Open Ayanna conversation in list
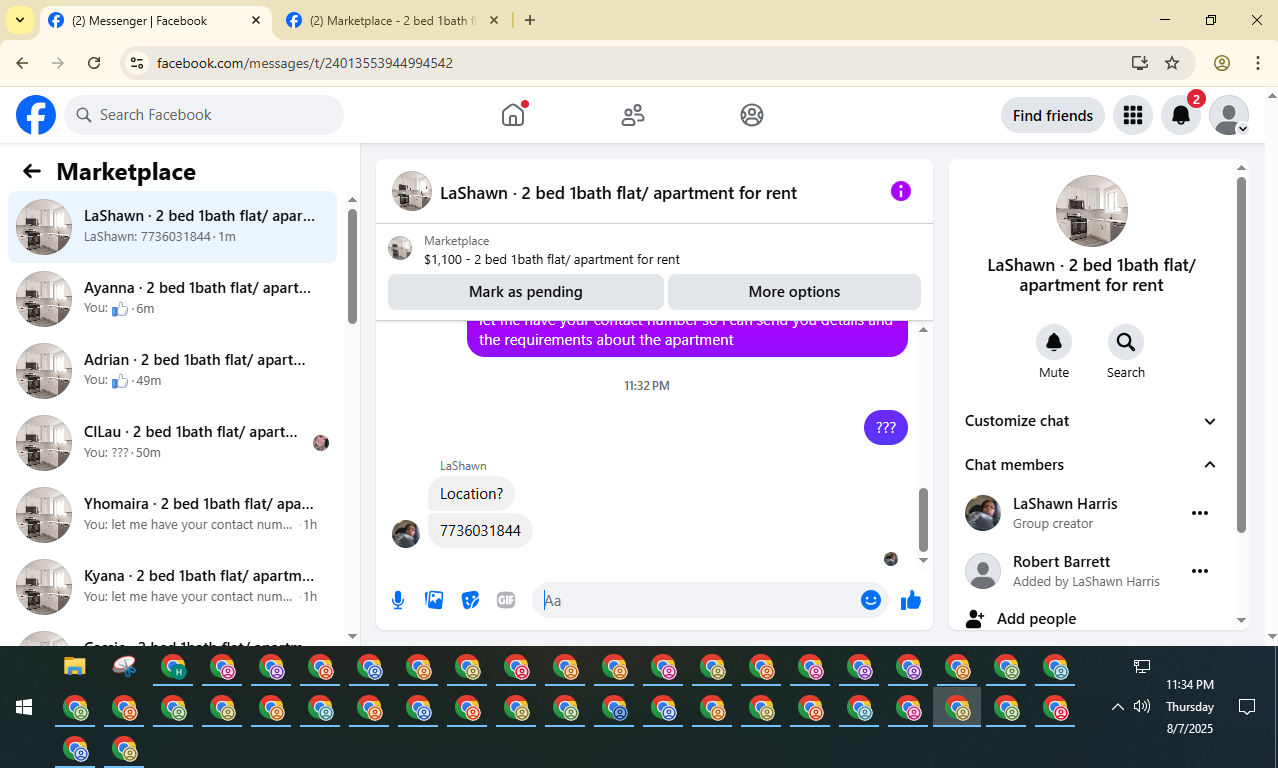Viewport: 1278px width, 768px height. point(172,299)
